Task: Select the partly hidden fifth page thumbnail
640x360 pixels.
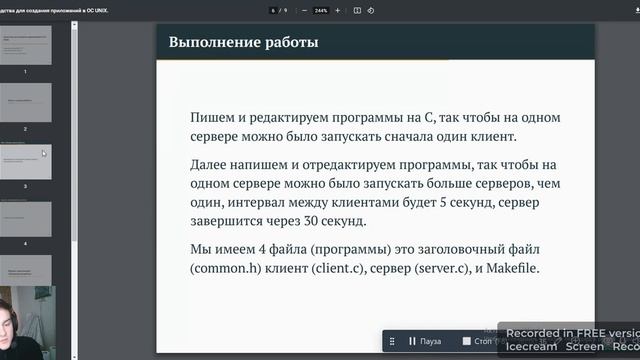Action: point(25,270)
